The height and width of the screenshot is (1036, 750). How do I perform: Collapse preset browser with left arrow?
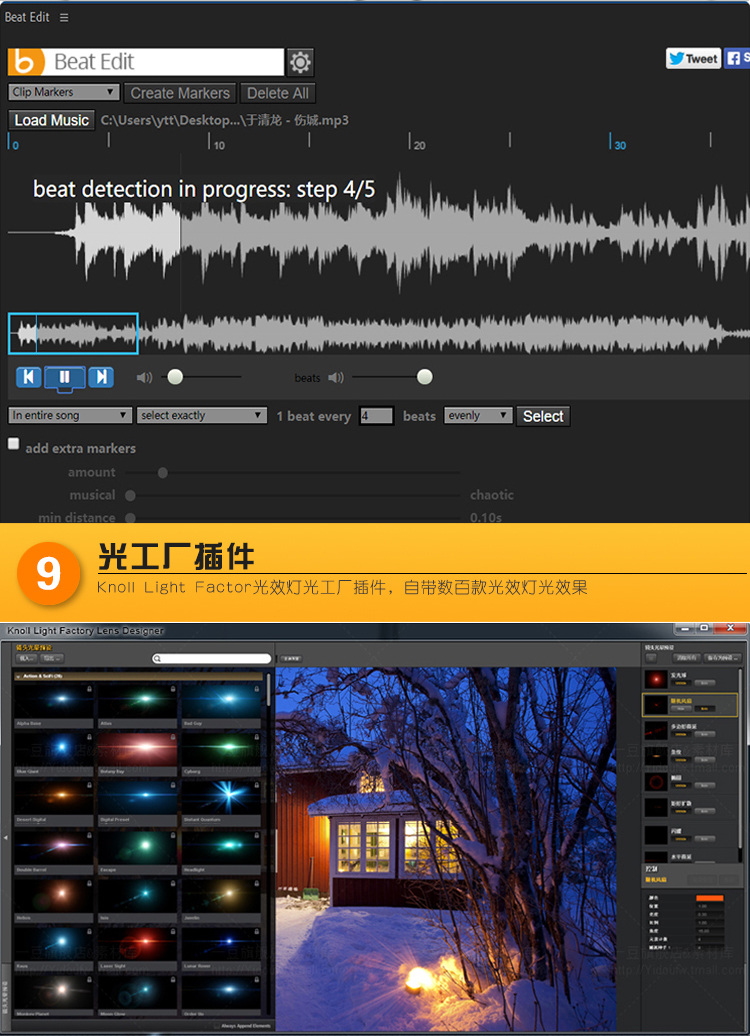coord(5,838)
